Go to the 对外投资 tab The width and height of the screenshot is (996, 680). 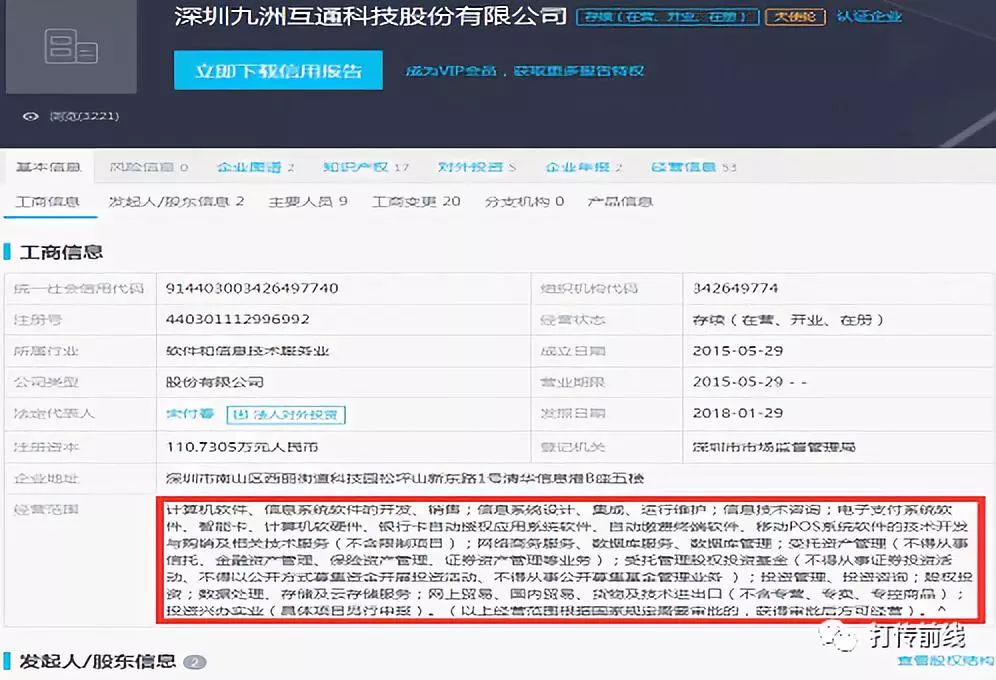pos(477,167)
